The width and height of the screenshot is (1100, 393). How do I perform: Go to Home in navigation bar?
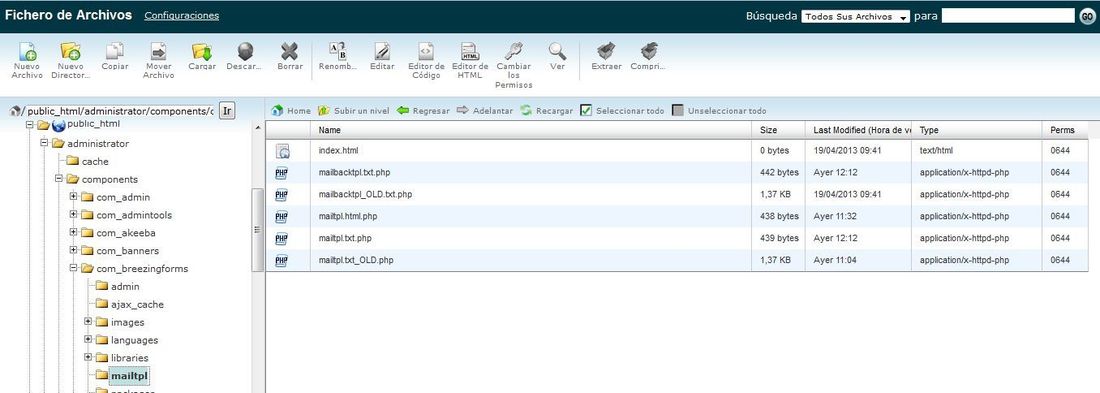pyautogui.click(x=290, y=111)
